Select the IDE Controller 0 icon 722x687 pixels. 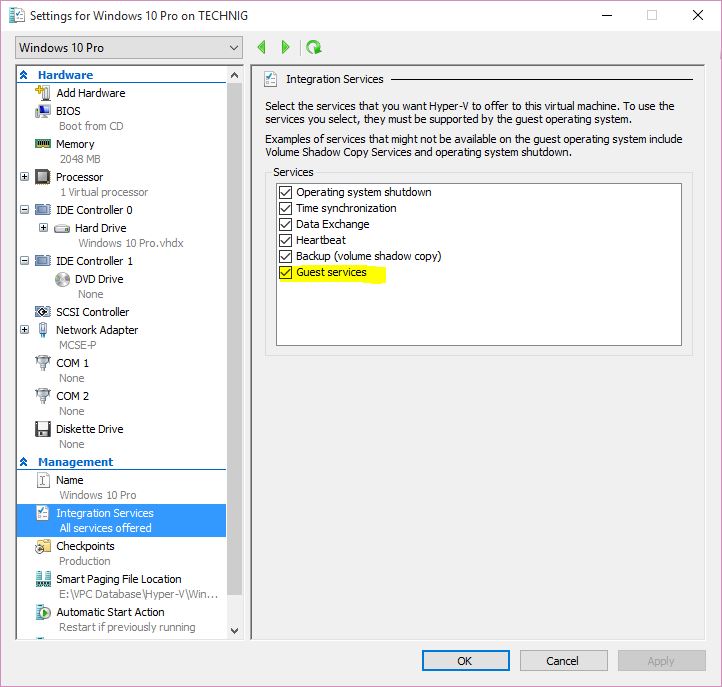click(43, 210)
